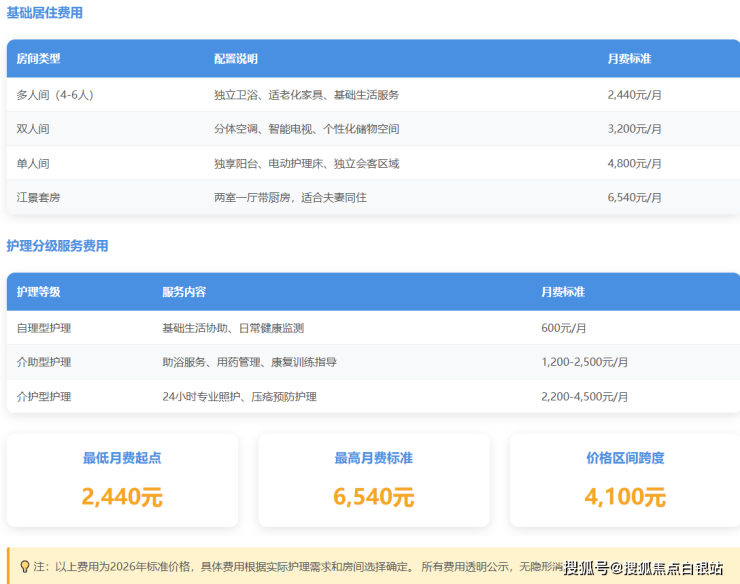
Task: Open the 价格区间跨度 summary card
Action: [x=625, y=480]
